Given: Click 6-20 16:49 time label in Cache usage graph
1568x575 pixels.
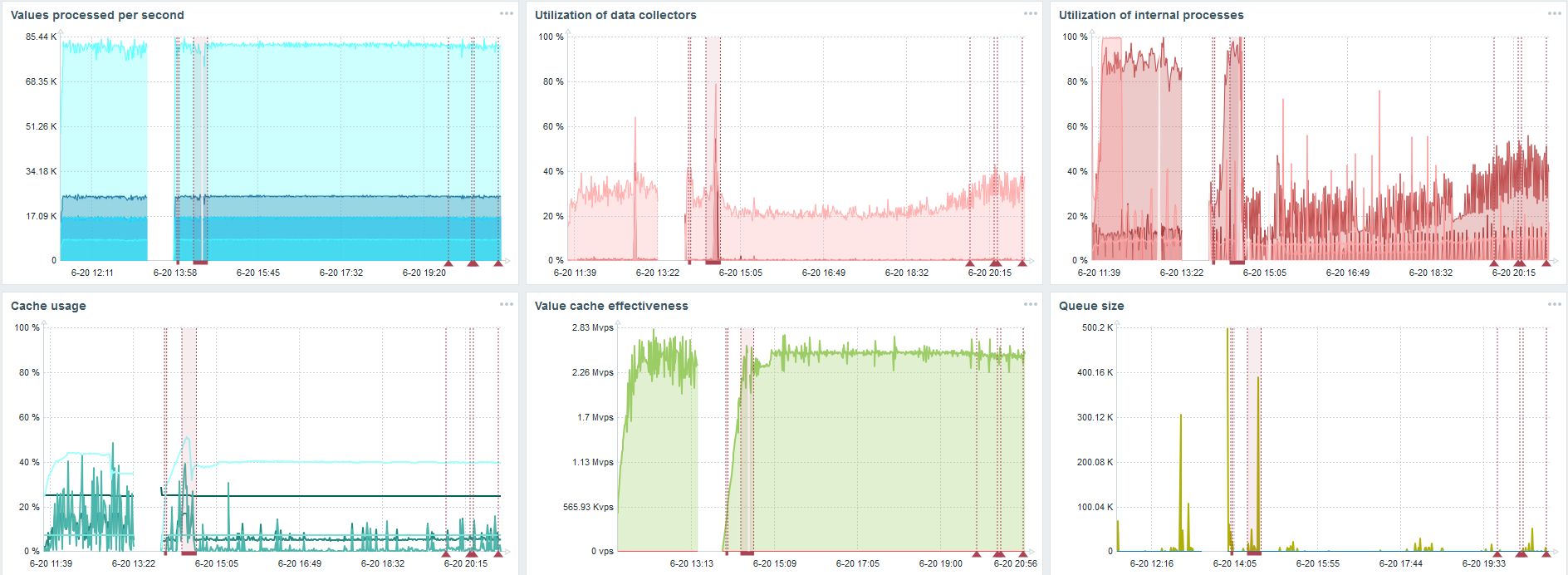Looking at the screenshot, I should click(300, 563).
